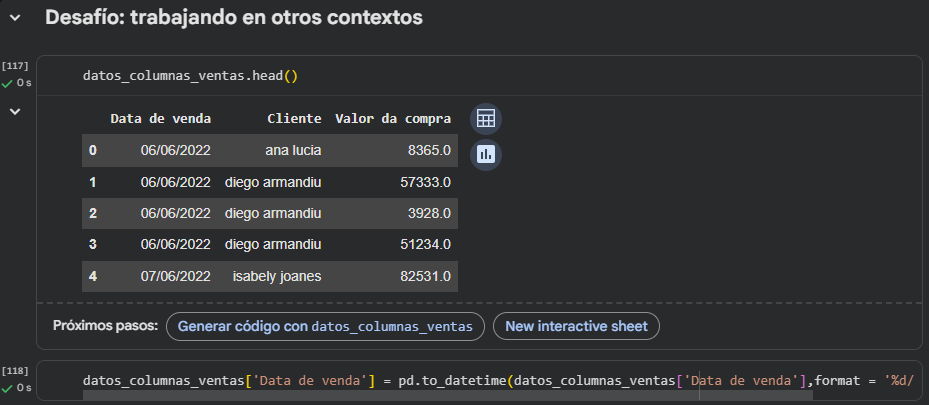Click the row index 2 label
Image resolution: width=929 pixels, height=405 pixels.
pyautogui.click(x=93, y=213)
